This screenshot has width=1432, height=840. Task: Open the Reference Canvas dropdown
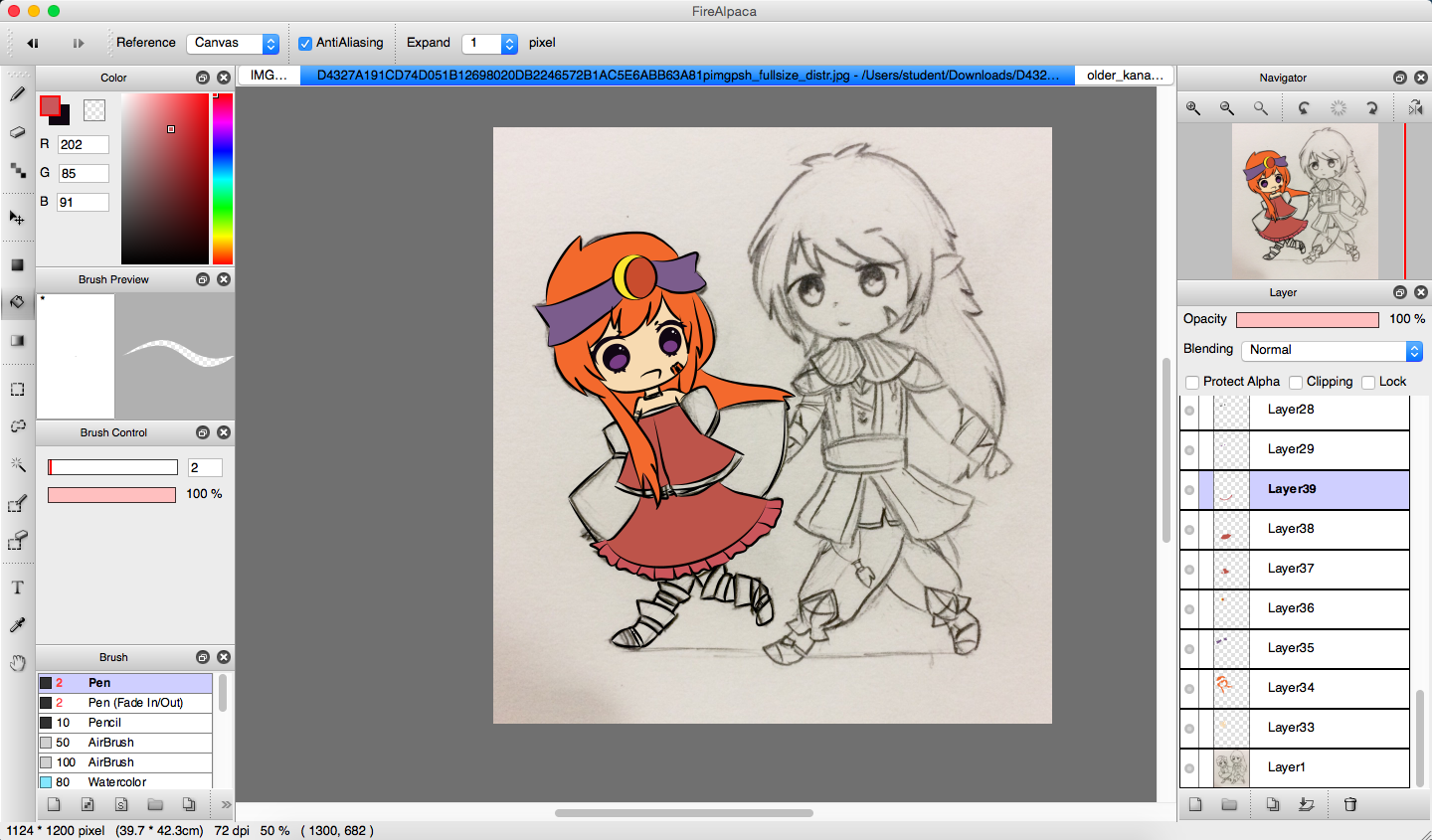(x=233, y=43)
